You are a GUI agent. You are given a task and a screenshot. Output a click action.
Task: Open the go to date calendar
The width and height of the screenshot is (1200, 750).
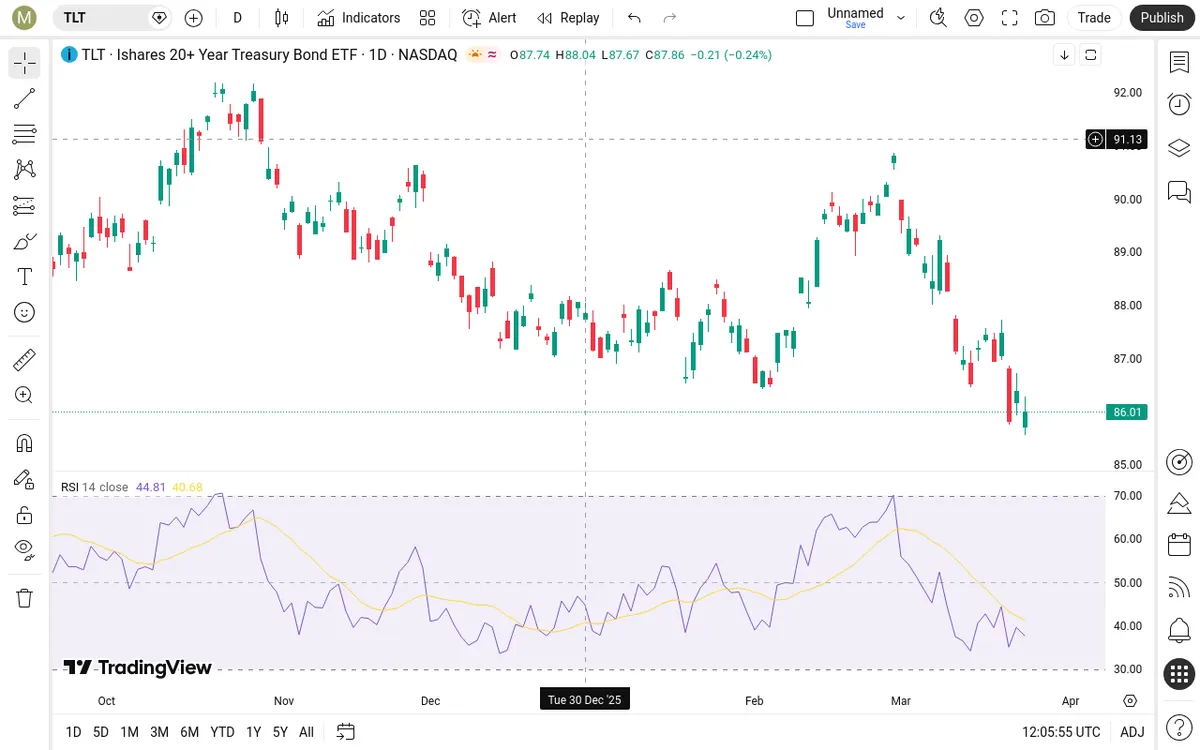[346, 732]
